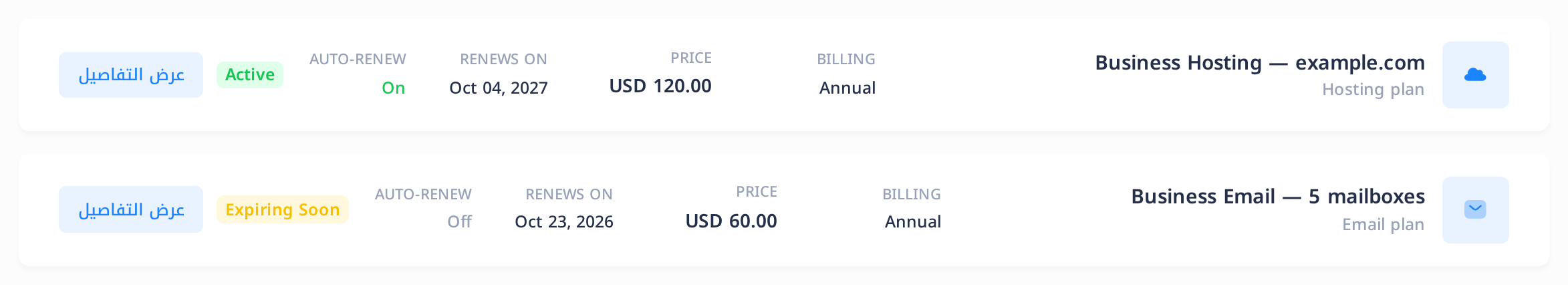Click the cloud hosting plan icon
1568x285 pixels.
(x=1475, y=75)
